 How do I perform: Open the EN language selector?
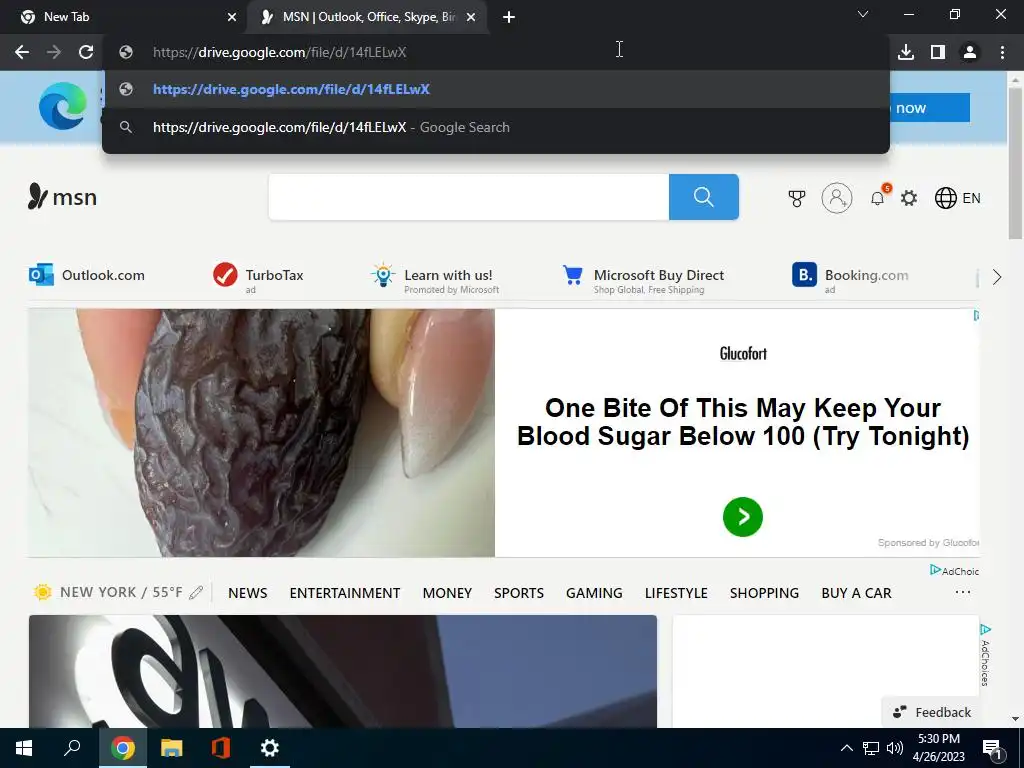[x=957, y=198]
